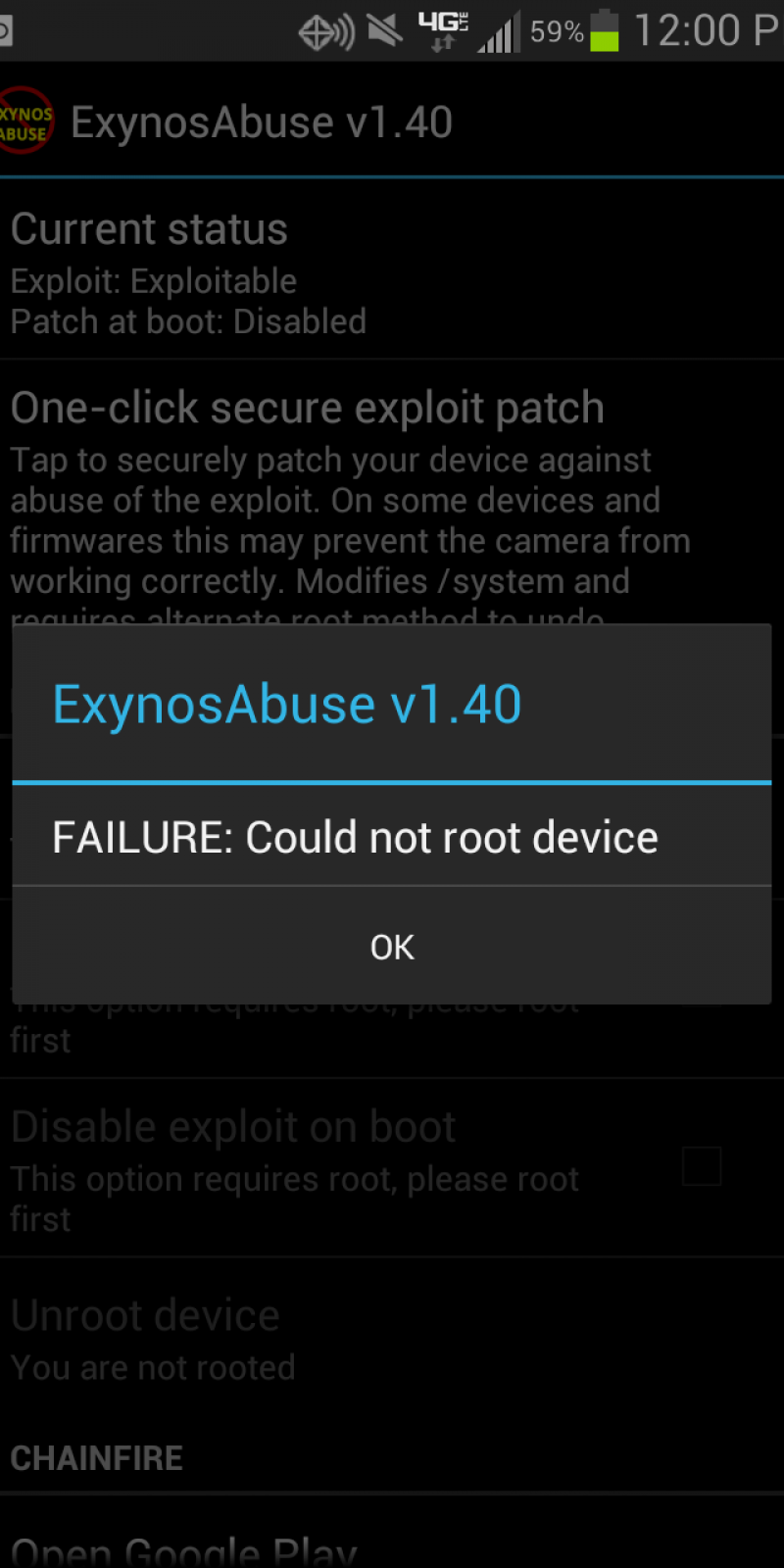Tap the FAILURE: Could not root device message
Screen dimensions: 784x1568
[x=355, y=837]
